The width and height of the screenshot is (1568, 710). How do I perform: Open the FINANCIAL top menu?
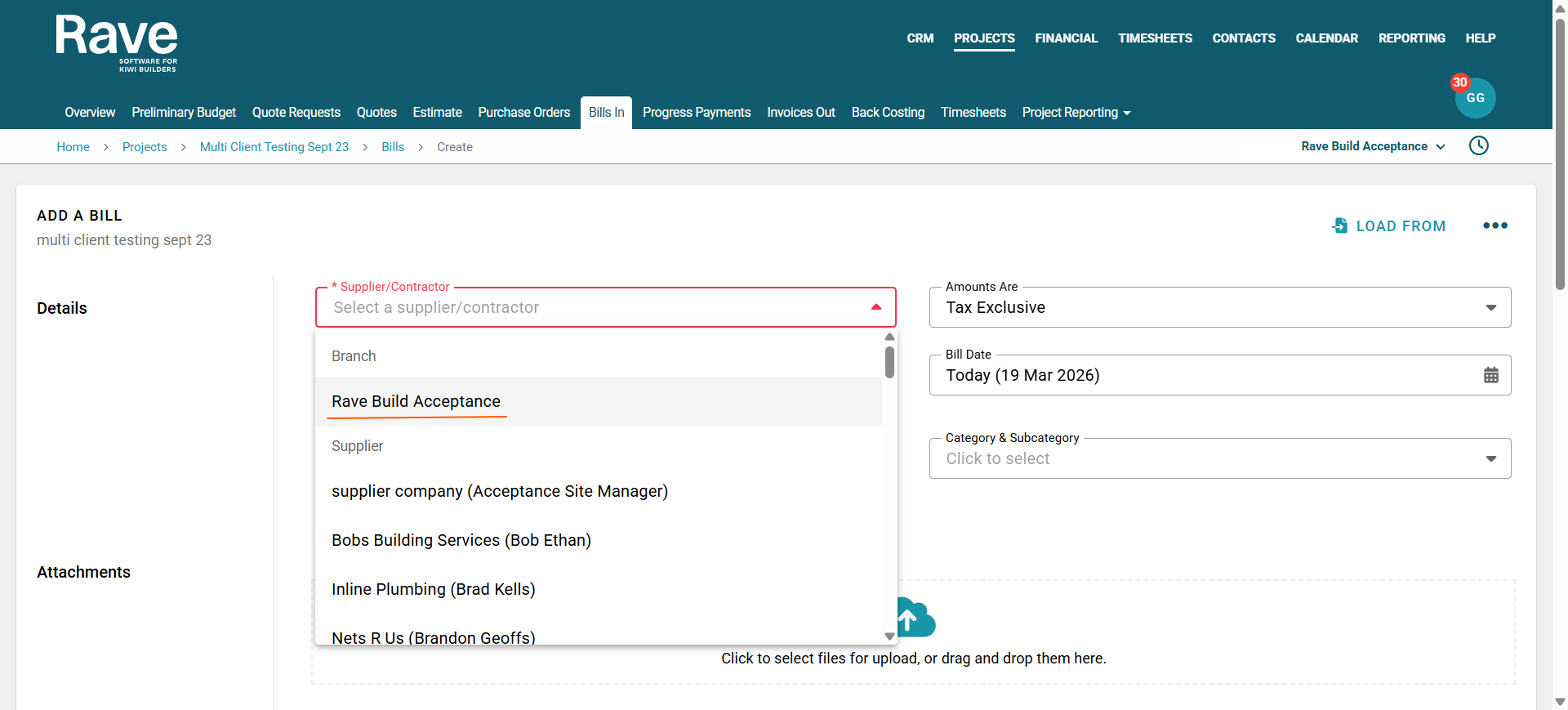pos(1066,38)
